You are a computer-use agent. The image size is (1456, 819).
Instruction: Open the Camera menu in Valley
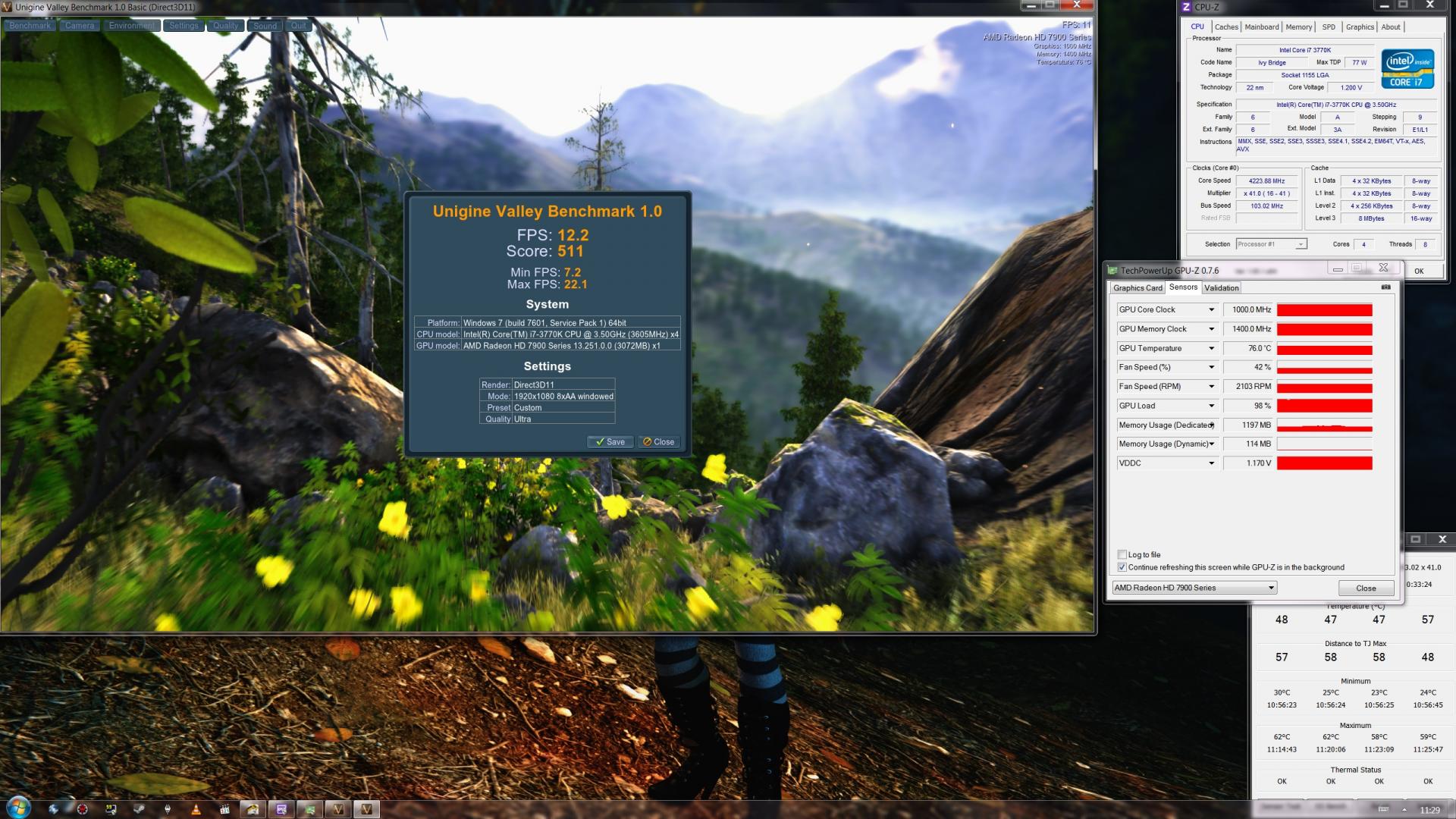[80, 26]
